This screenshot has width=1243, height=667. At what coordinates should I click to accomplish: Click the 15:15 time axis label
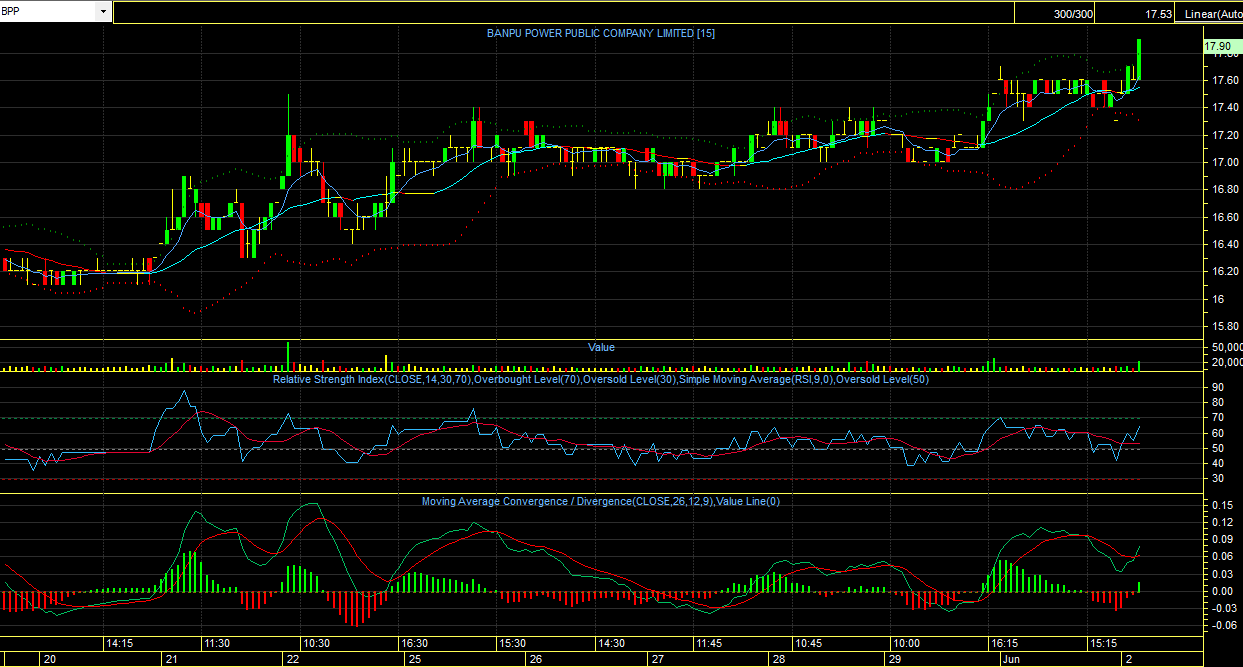[x=1103, y=643]
